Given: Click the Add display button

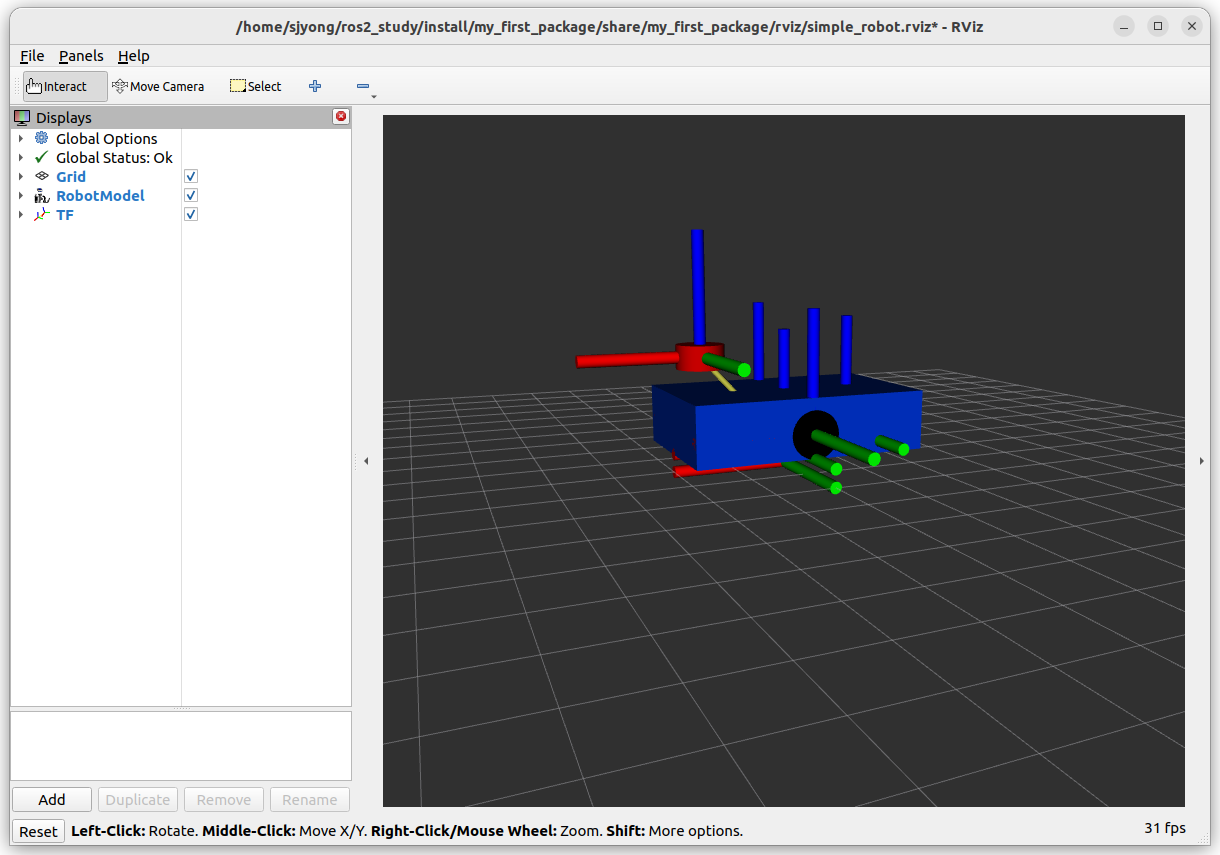Looking at the screenshot, I should (52, 799).
